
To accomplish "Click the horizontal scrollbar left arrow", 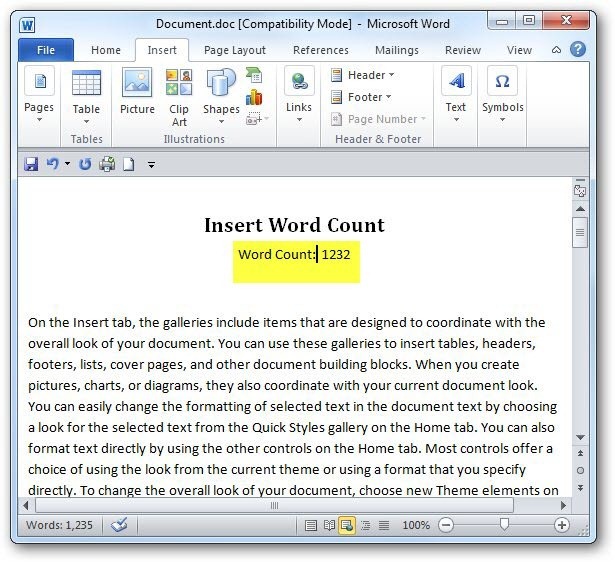I will pyautogui.click(x=26, y=505).
